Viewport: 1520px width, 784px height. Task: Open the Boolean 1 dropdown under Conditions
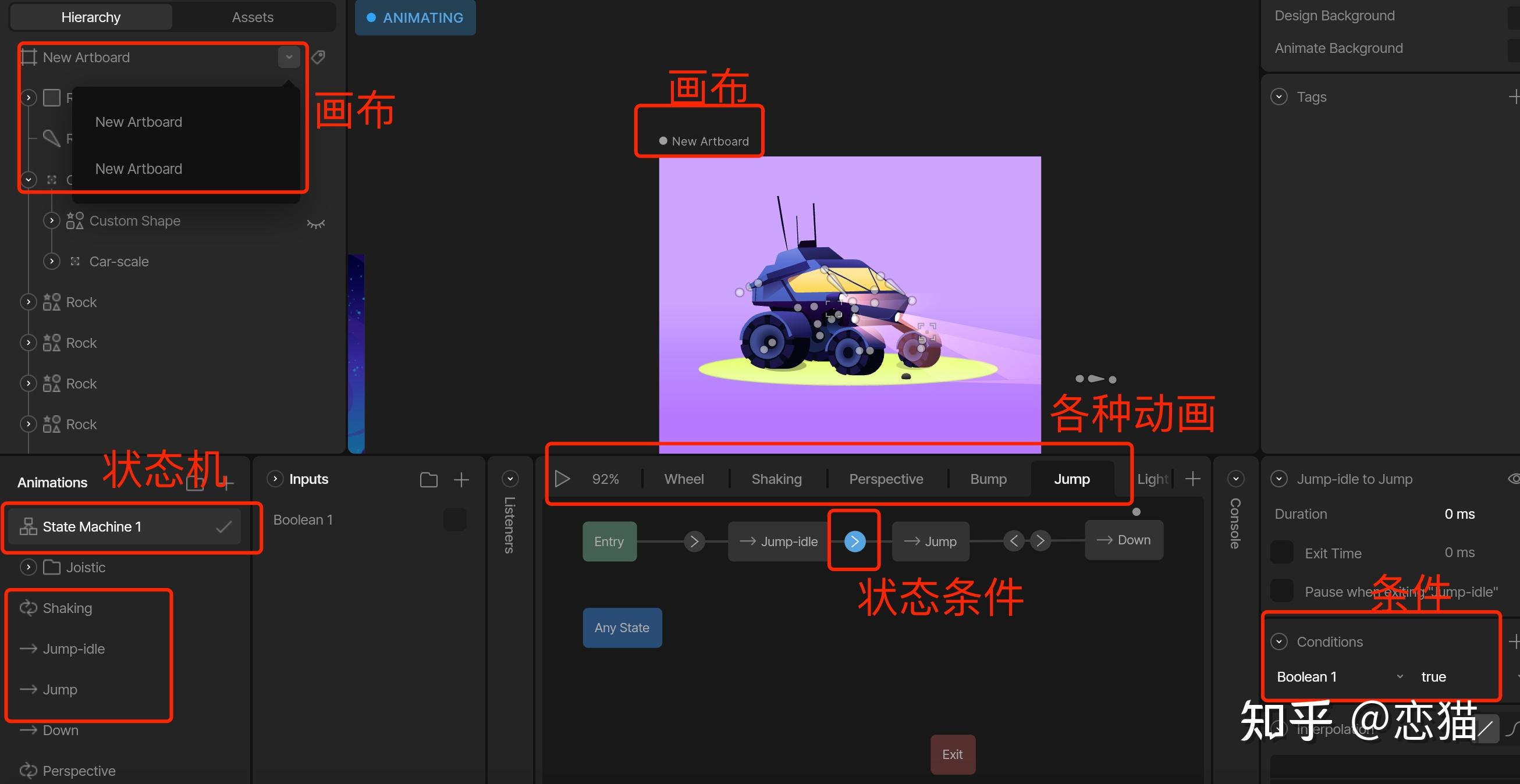(1400, 676)
